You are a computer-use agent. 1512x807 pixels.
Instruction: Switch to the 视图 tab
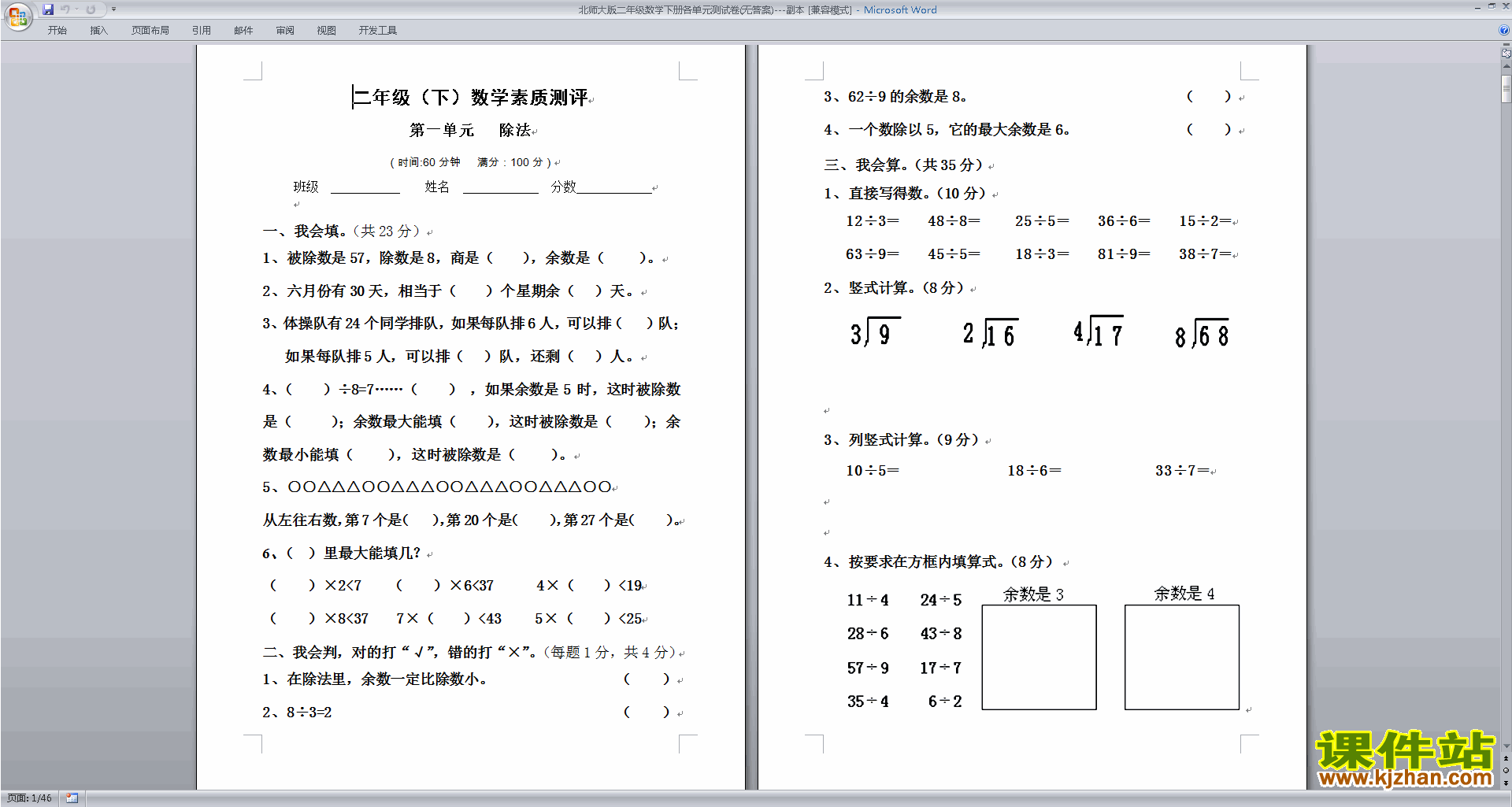point(327,30)
